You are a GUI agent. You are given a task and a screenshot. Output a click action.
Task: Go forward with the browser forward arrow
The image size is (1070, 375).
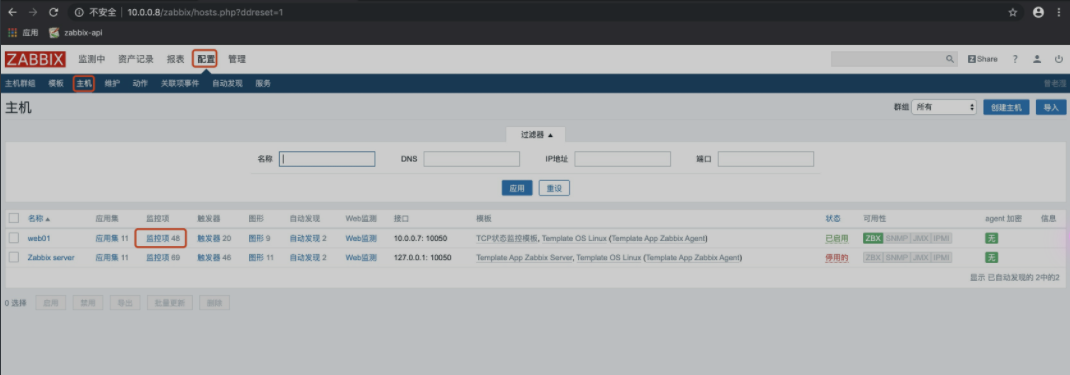point(33,12)
